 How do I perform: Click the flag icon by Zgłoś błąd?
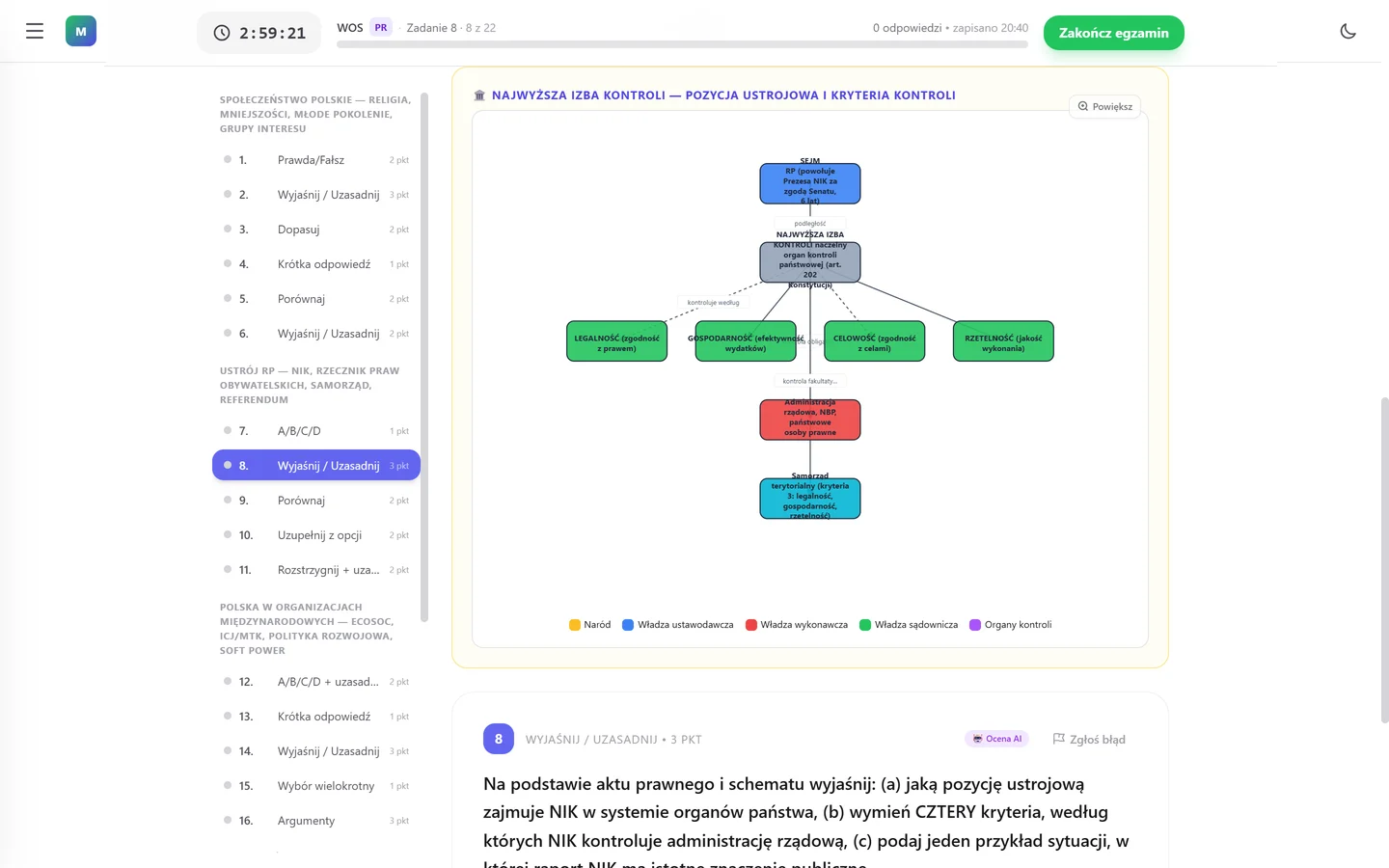(x=1058, y=739)
